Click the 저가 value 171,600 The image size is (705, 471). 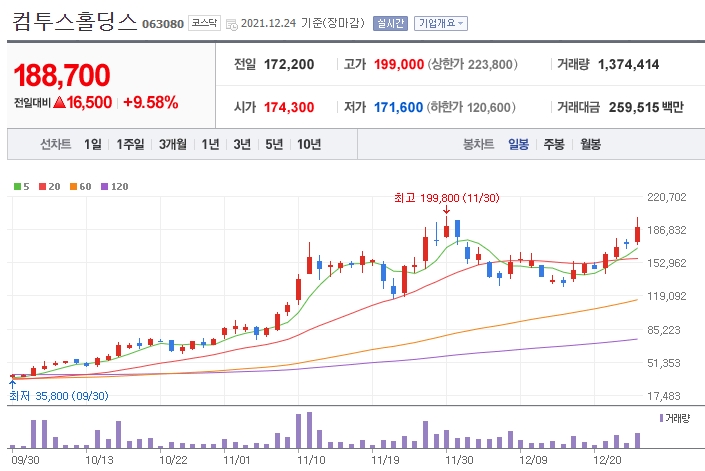tap(398, 107)
